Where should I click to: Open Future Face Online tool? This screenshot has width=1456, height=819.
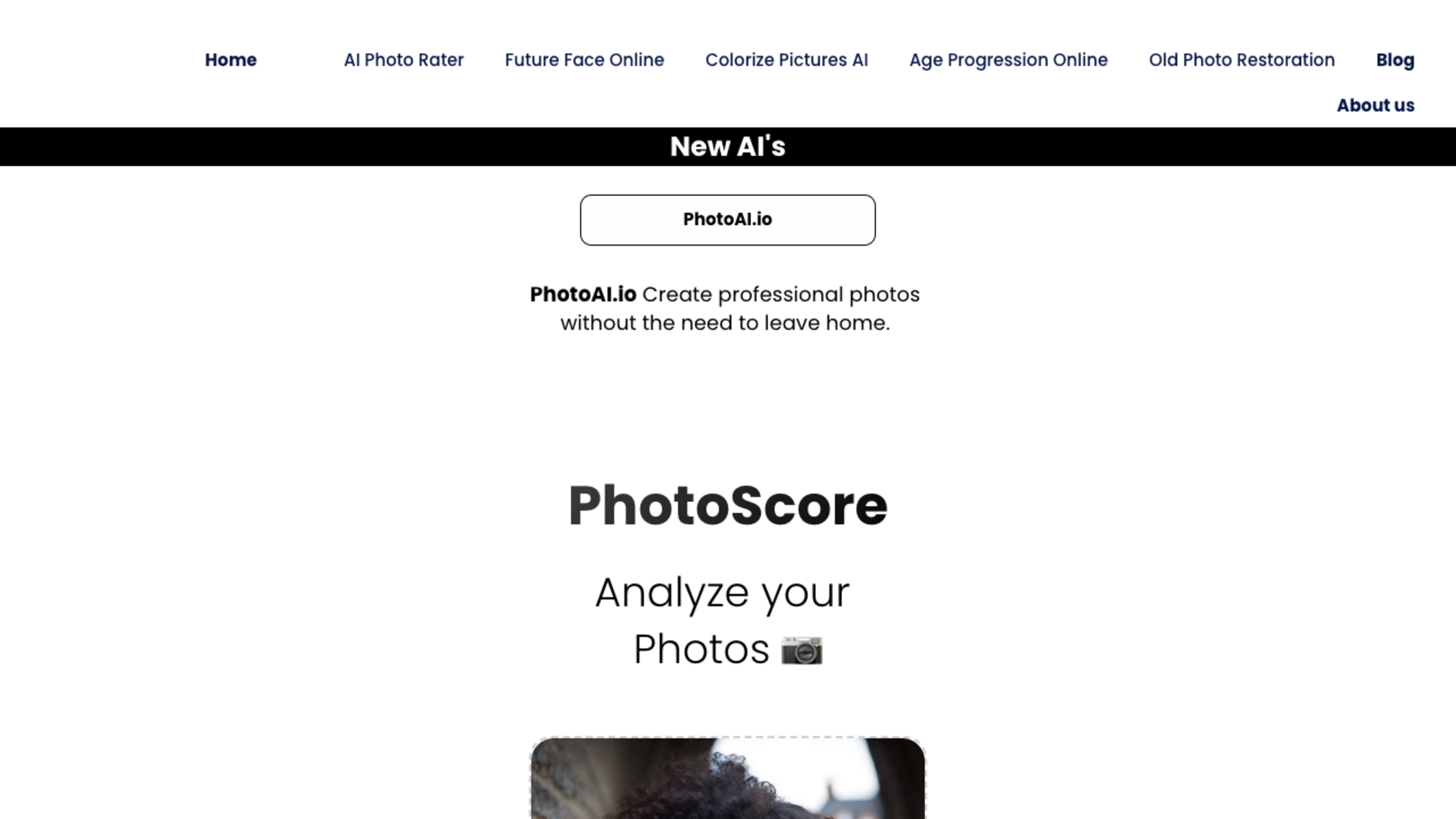point(584,60)
